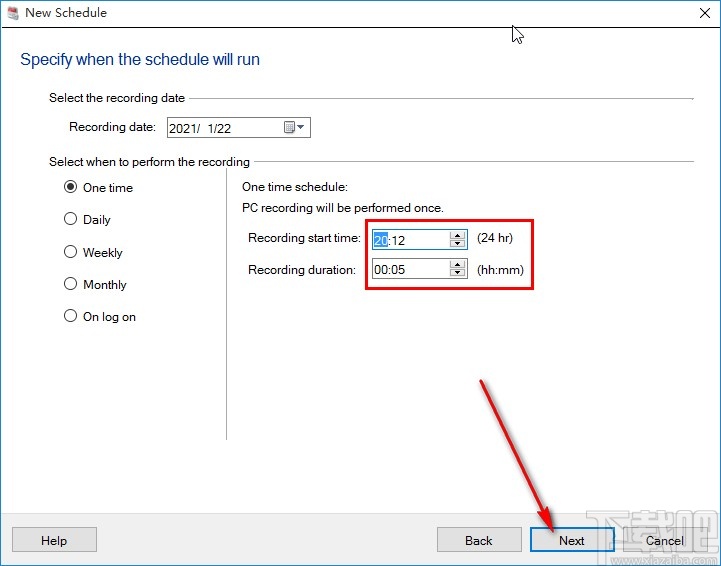721x566 pixels.
Task: Decrease recording duration with down arrow
Action: pyautogui.click(x=458, y=273)
